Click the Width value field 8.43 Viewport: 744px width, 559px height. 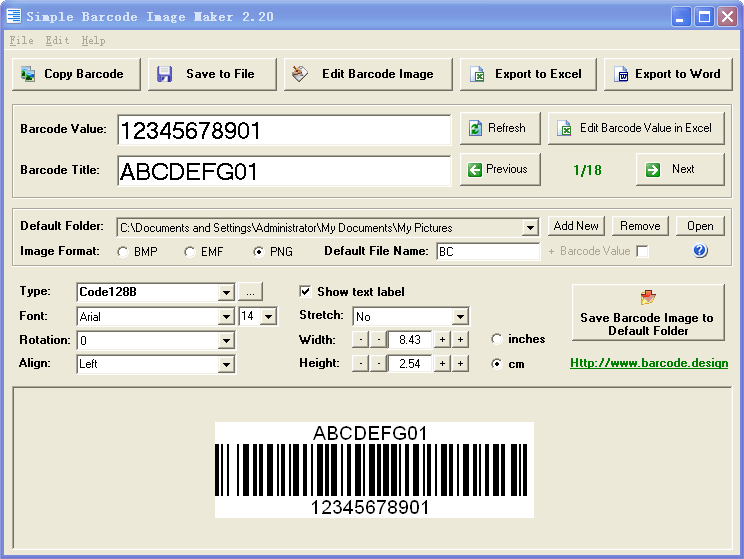410,339
